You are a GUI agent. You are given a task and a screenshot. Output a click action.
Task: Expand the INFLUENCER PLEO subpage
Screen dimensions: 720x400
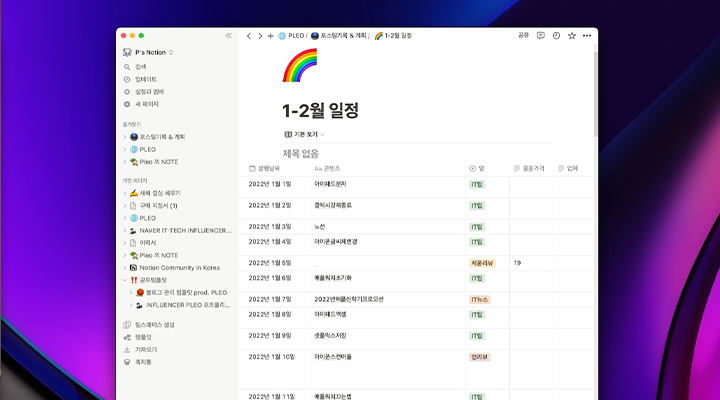click(x=131, y=305)
